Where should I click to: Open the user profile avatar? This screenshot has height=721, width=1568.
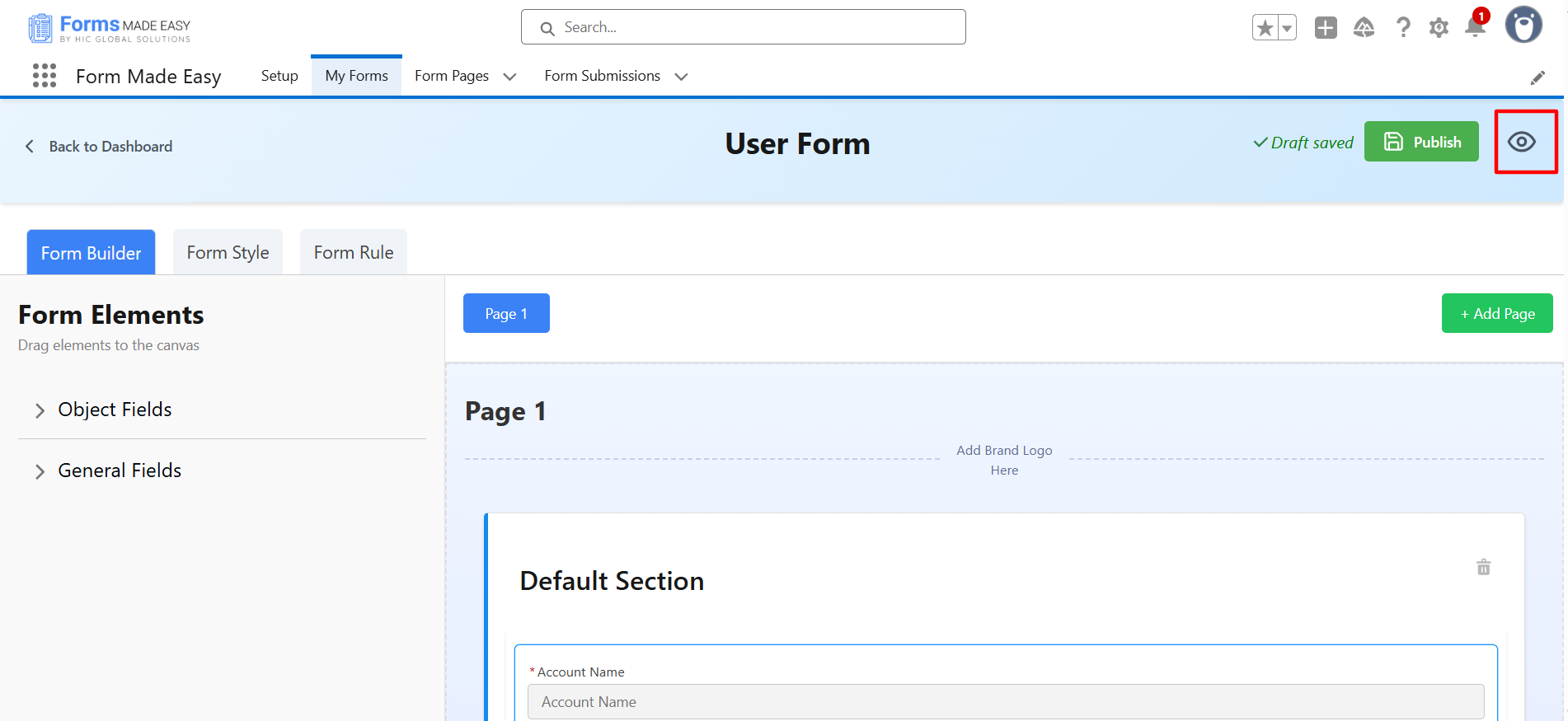[x=1523, y=26]
